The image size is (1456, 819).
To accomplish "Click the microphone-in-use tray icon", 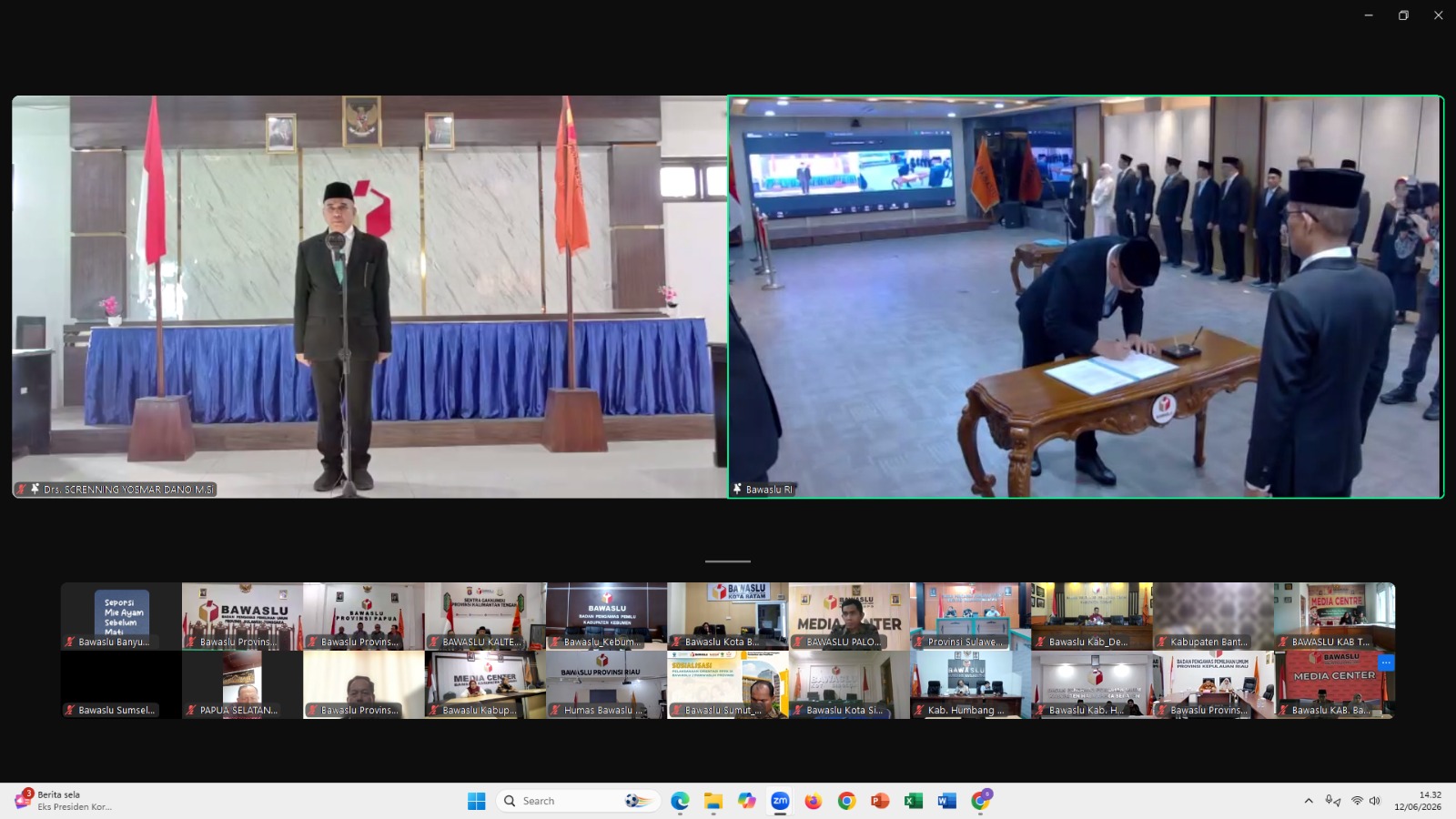I will [1332, 801].
